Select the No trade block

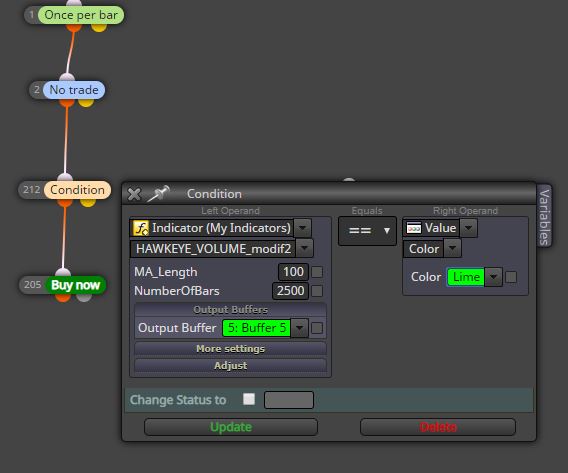pyautogui.click(x=74, y=90)
